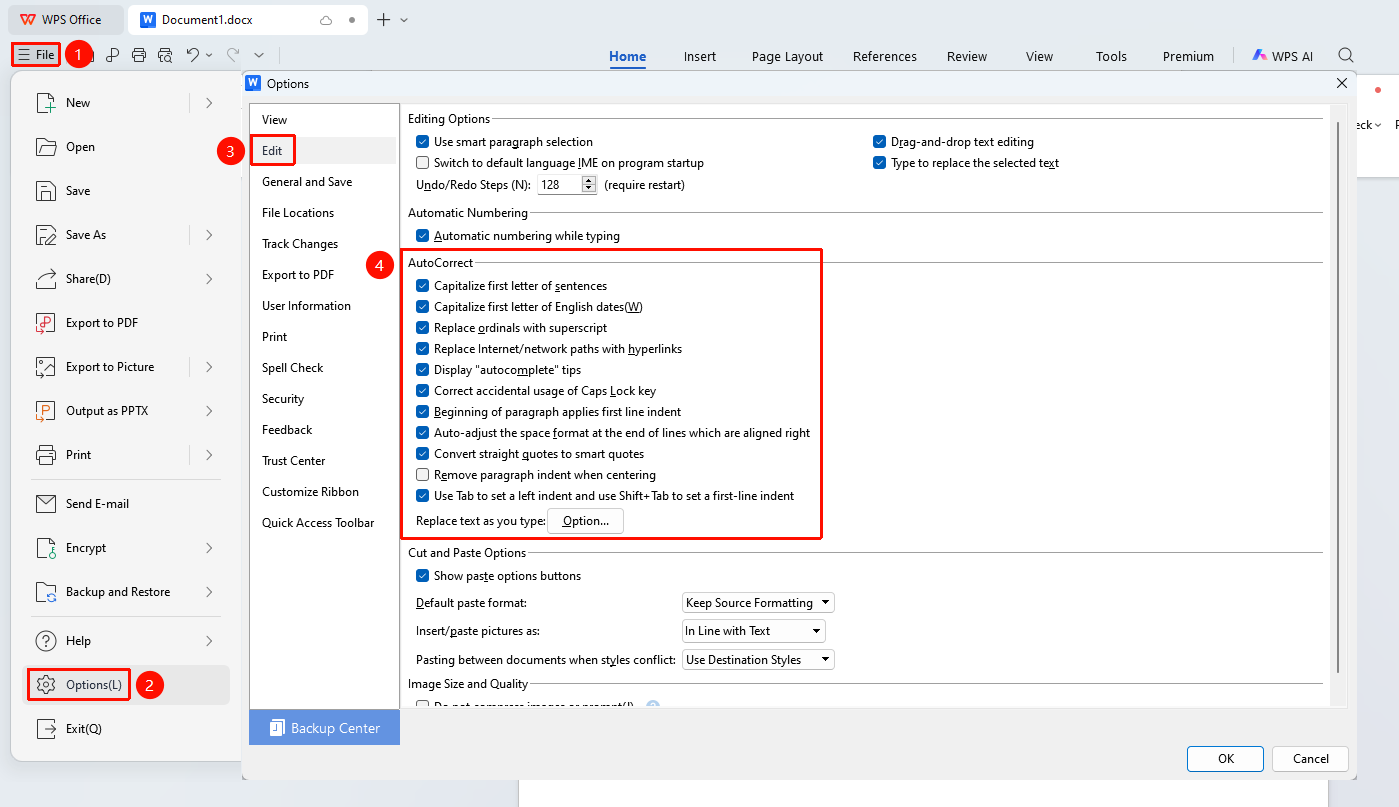Screen dimensions: 1399x807
Task: Enable Remove paragraph indent when centering
Action: [423, 475]
